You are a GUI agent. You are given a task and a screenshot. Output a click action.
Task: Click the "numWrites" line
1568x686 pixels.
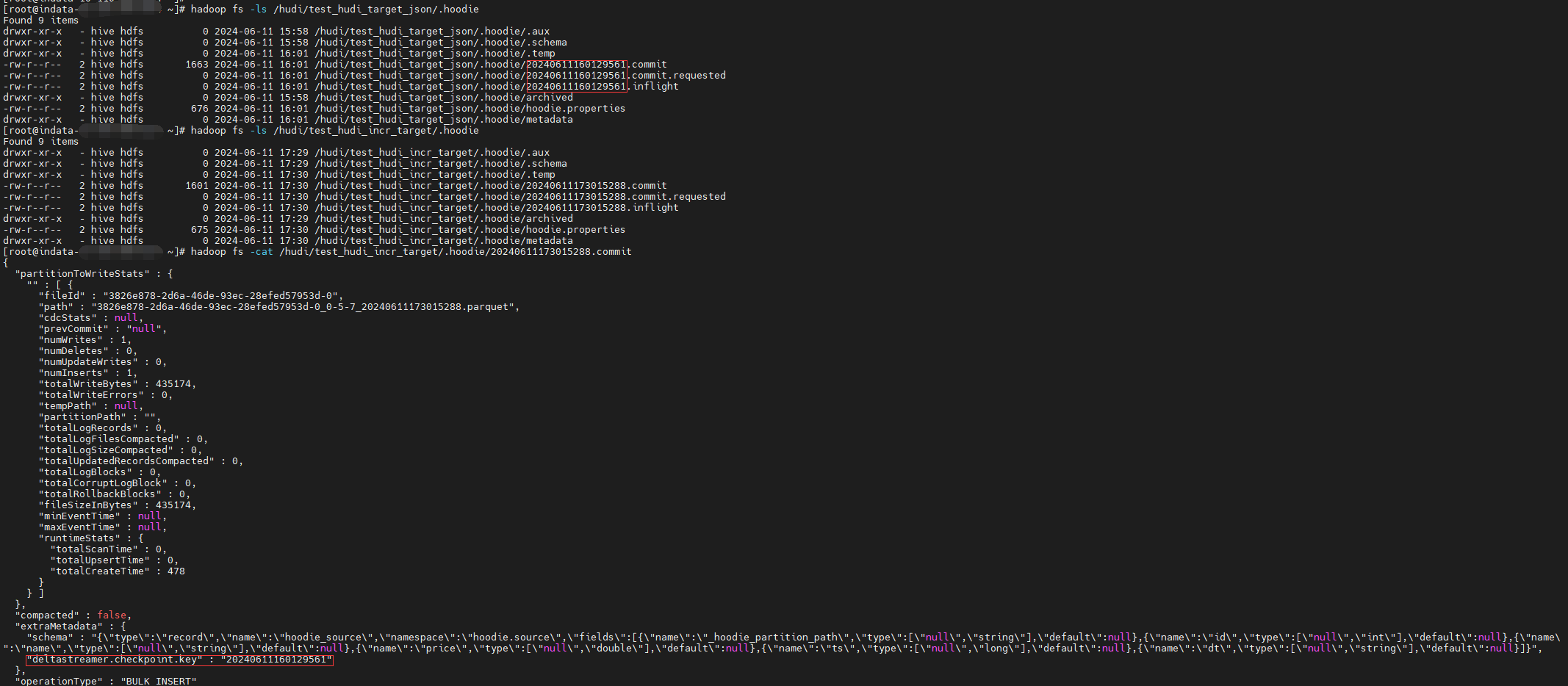[x=85, y=340]
